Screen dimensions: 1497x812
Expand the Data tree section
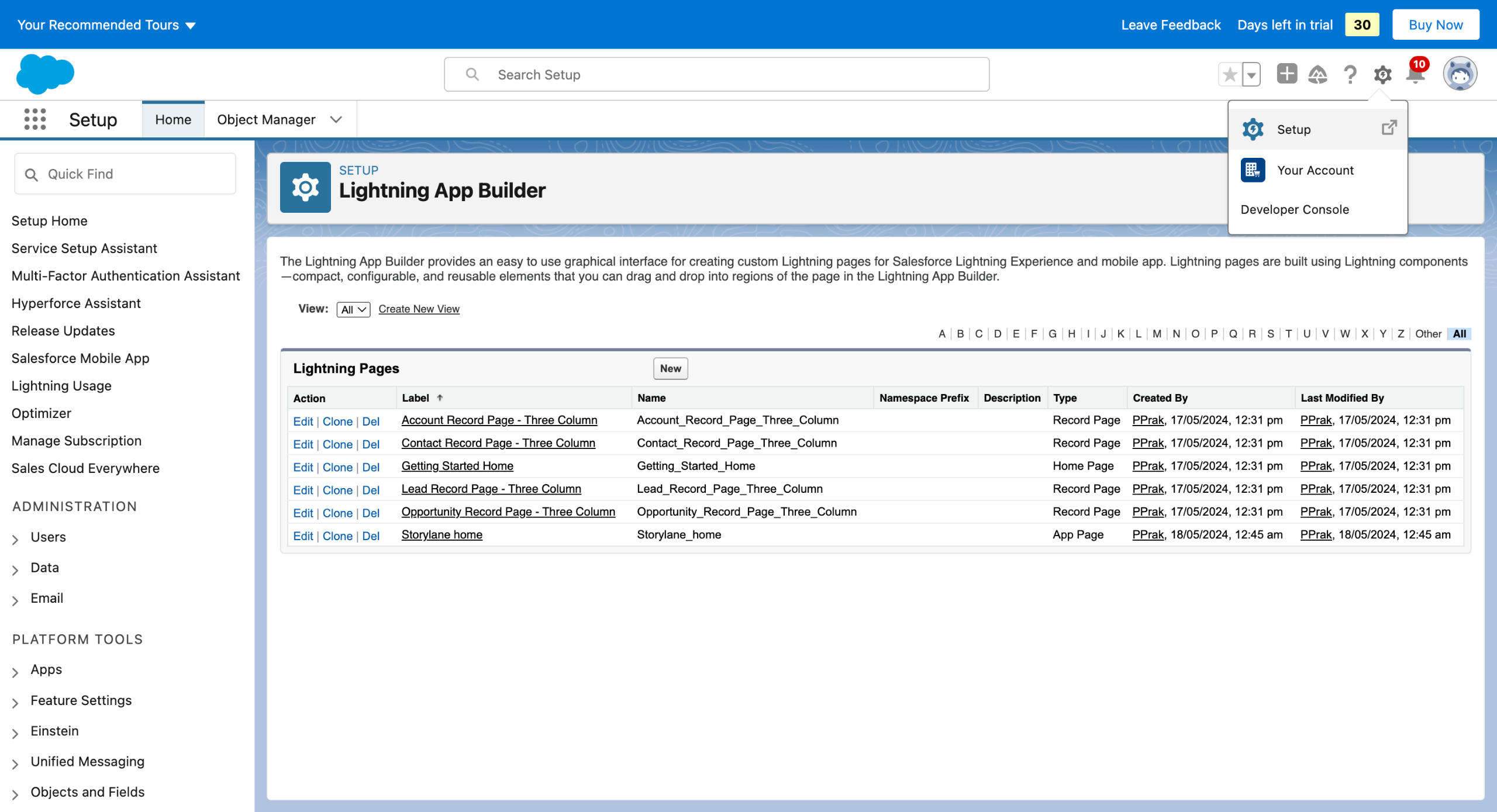[15, 569]
